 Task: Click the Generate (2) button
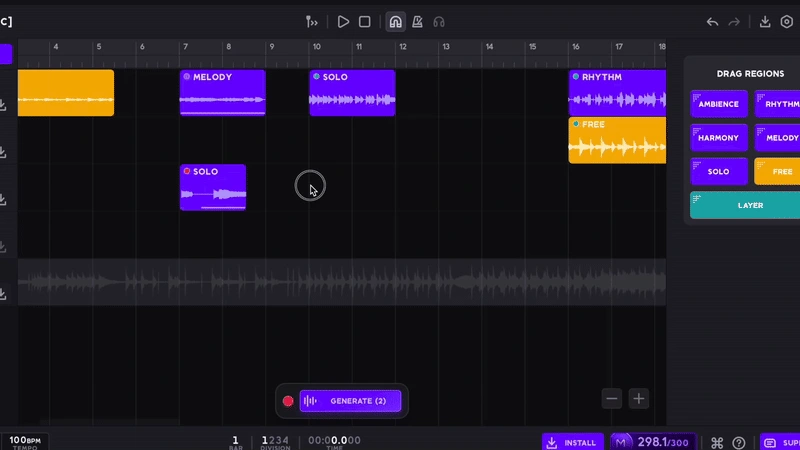[350, 401]
